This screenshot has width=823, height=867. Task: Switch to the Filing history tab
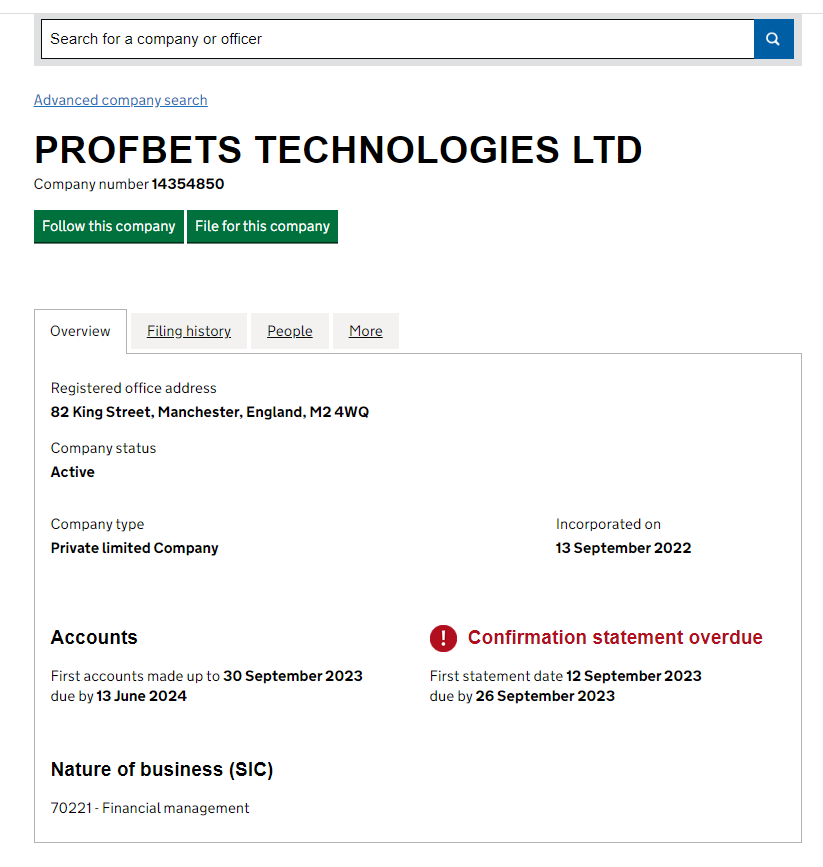click(x=189, y=331)
